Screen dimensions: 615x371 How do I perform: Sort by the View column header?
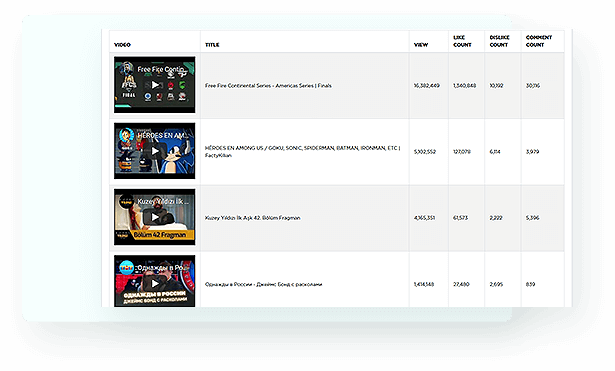point(421,45)
